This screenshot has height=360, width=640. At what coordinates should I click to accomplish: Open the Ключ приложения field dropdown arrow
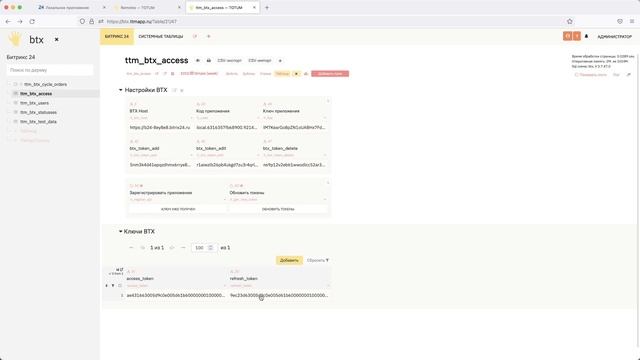click(325, 118)
